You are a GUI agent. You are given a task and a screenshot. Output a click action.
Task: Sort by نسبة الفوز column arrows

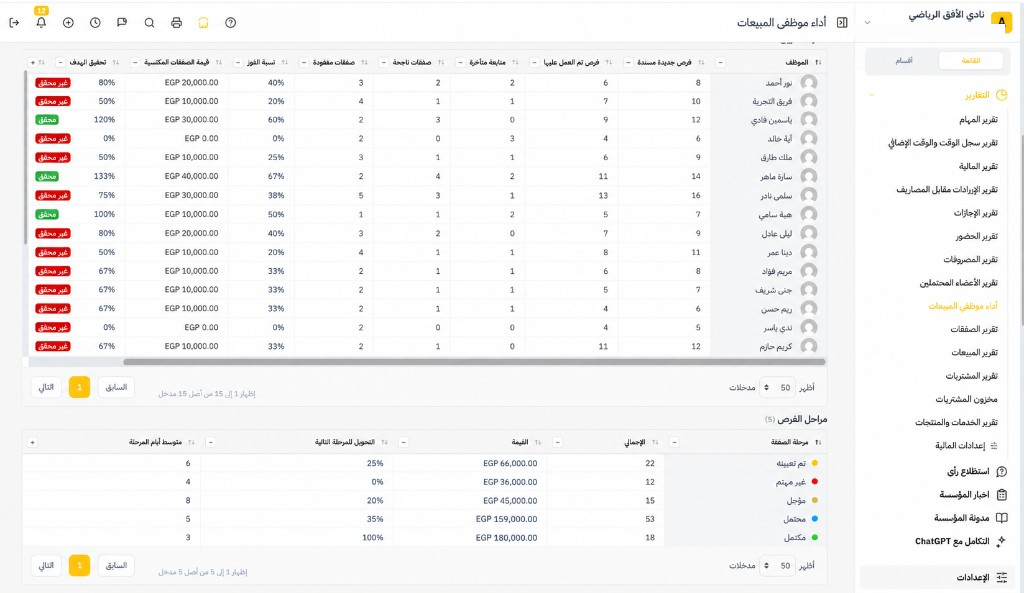click(x=284, y=63)
